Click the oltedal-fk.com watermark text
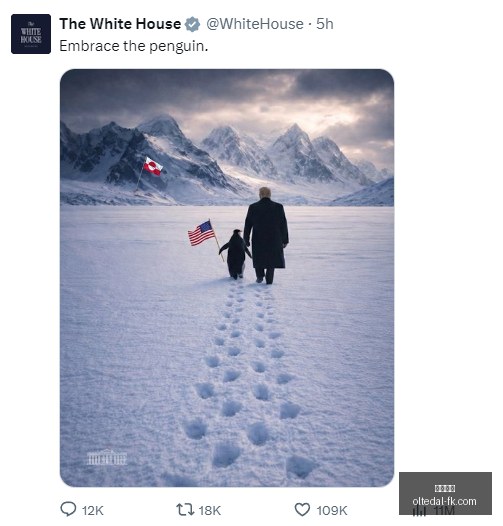The width and height of the screenshot is (503, 526). tap(444, 501)
